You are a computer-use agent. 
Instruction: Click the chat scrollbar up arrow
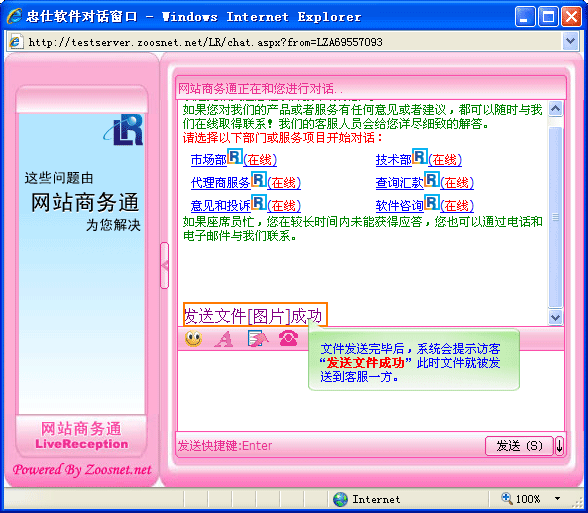(555, 109)
